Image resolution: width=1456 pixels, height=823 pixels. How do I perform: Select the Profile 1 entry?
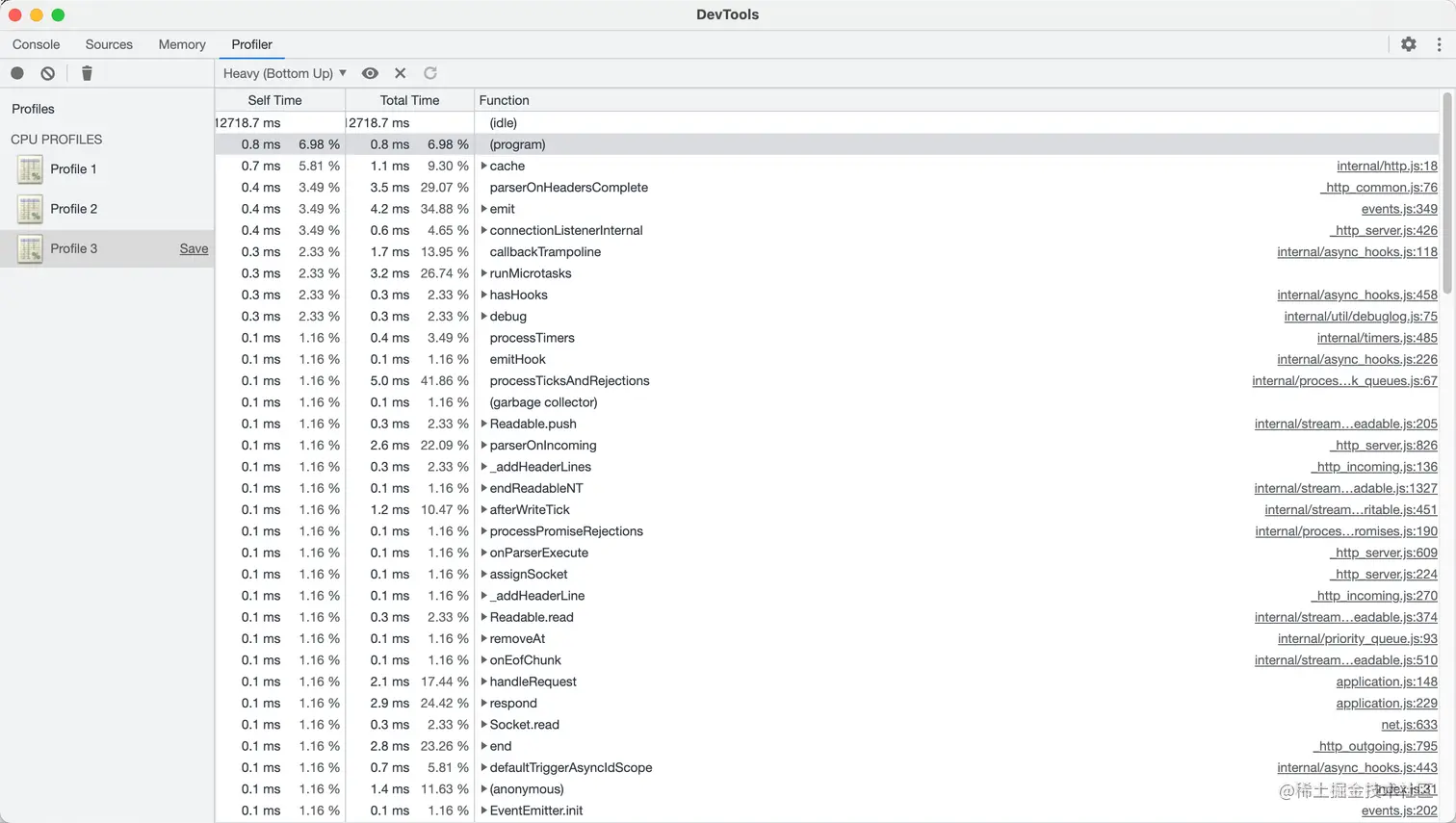point(107,169)
